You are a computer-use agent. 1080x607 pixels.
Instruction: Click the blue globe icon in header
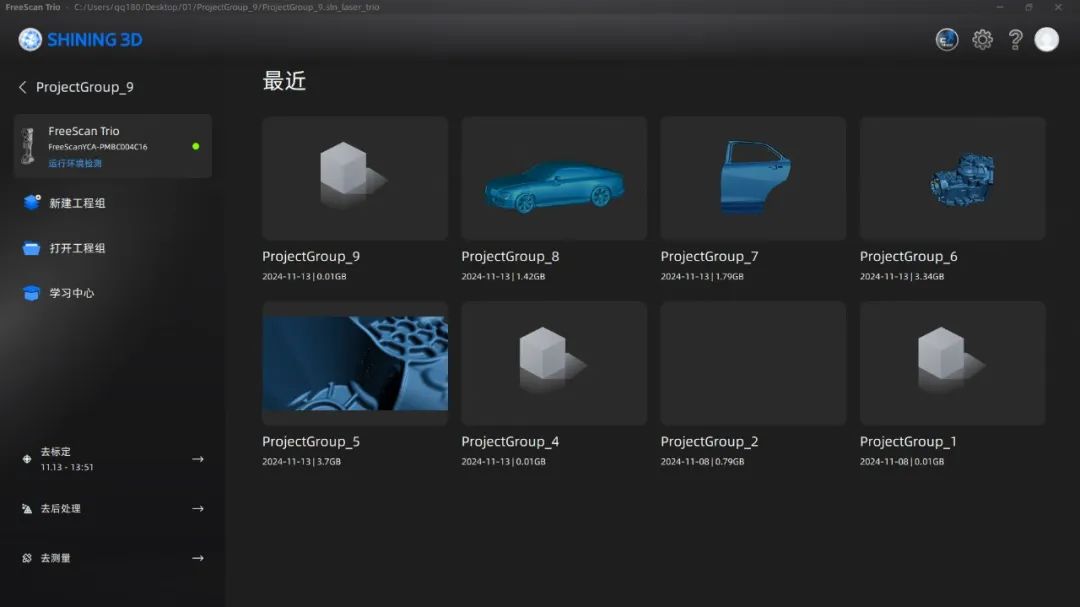pos(946,40)
